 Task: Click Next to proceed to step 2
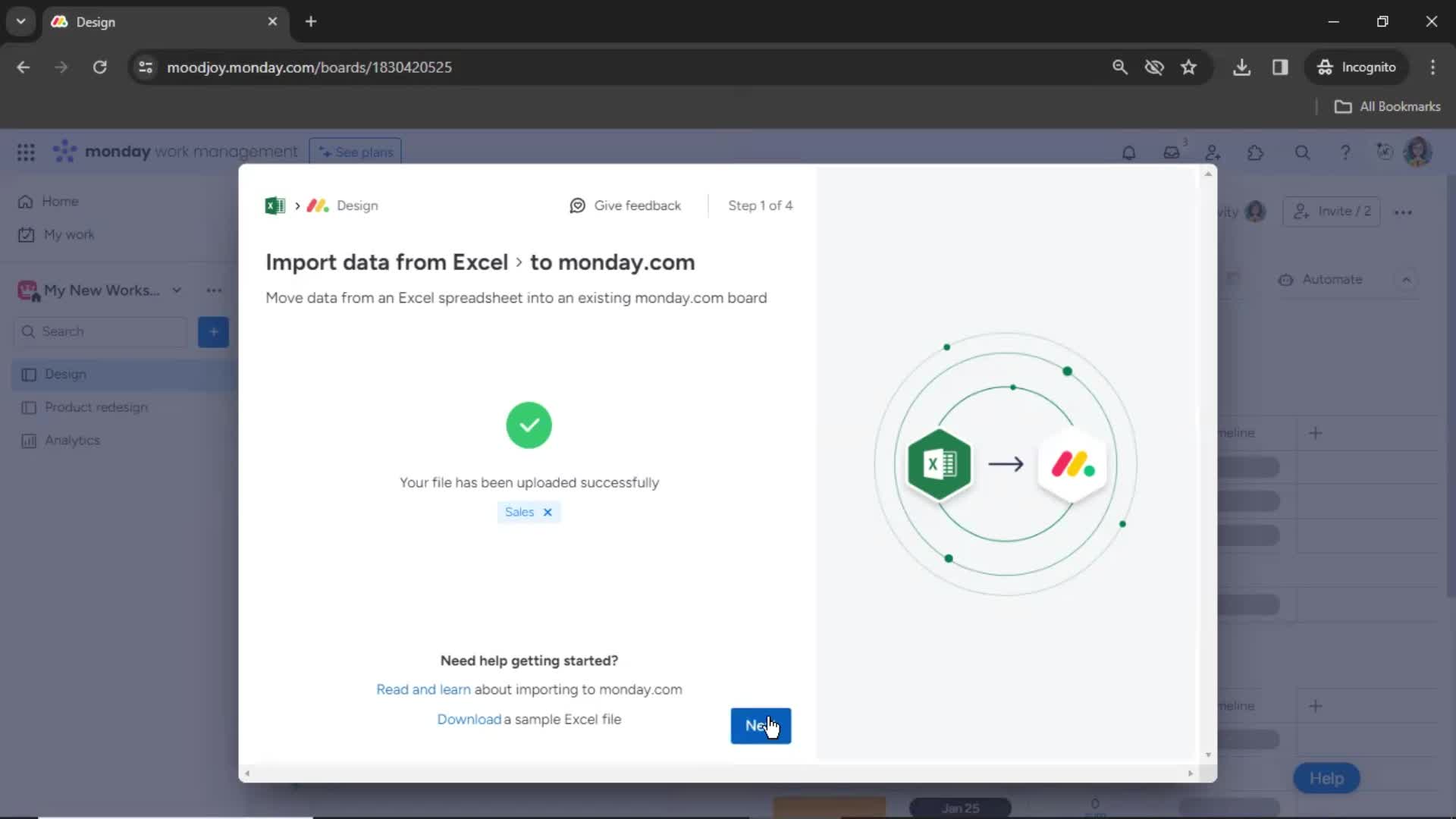(761, 726)
